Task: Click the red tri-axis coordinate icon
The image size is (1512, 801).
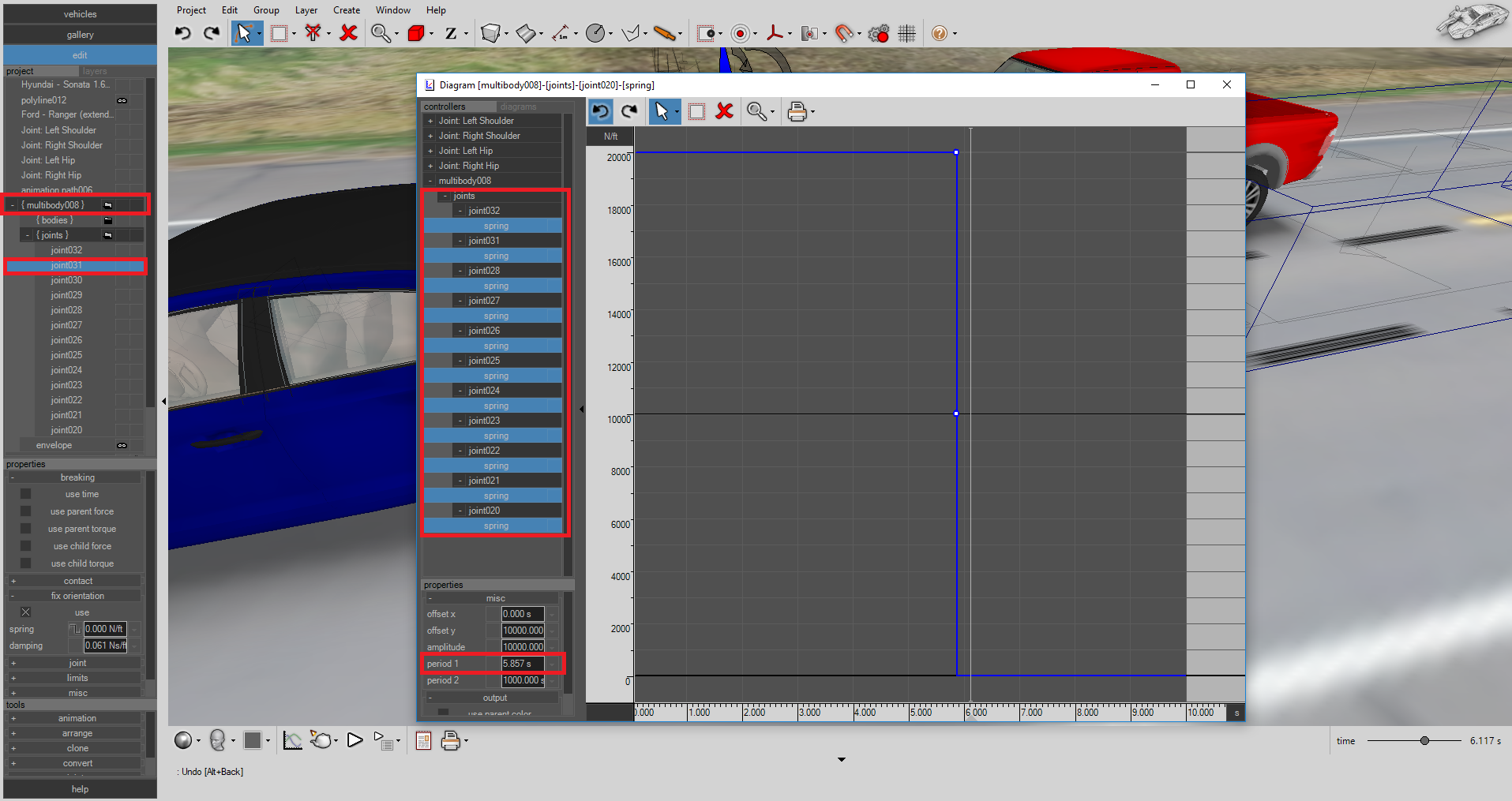Action: (775, 33)
